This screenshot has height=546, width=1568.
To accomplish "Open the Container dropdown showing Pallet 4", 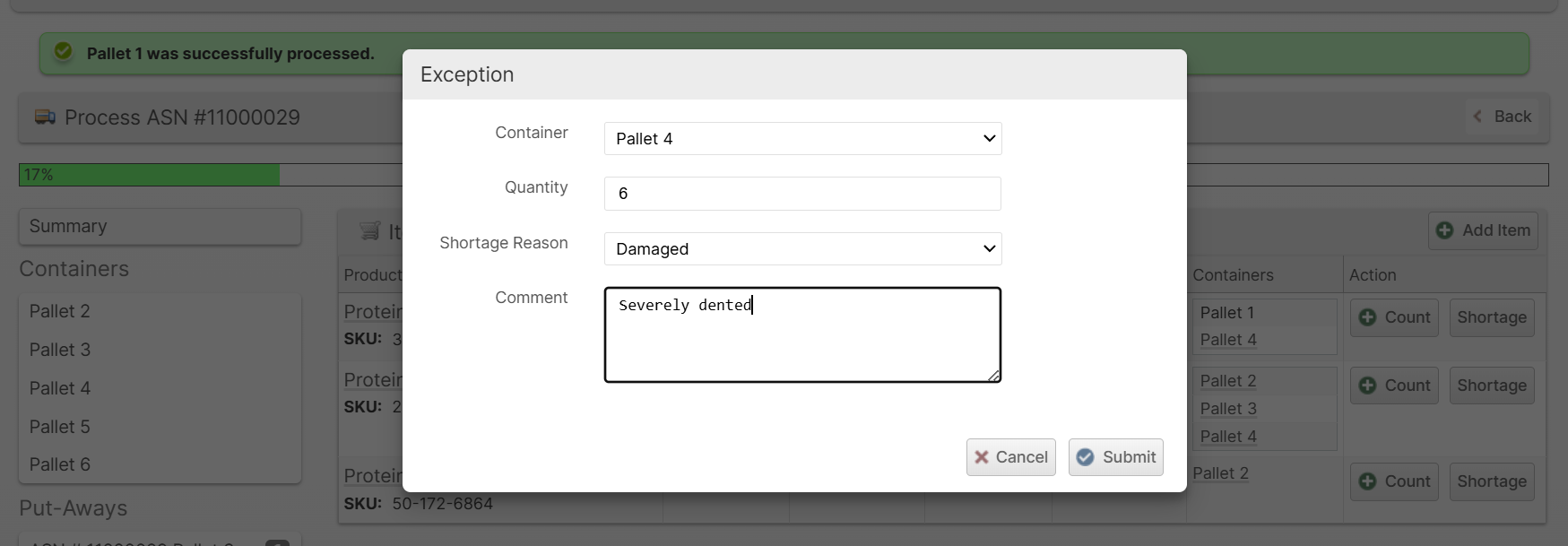I will point(802,139).
